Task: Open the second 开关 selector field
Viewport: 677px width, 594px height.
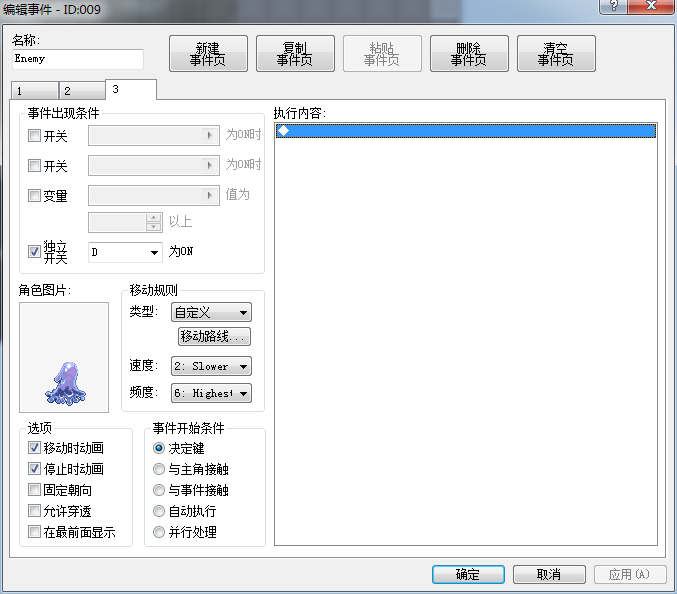Action: [154, 165]
